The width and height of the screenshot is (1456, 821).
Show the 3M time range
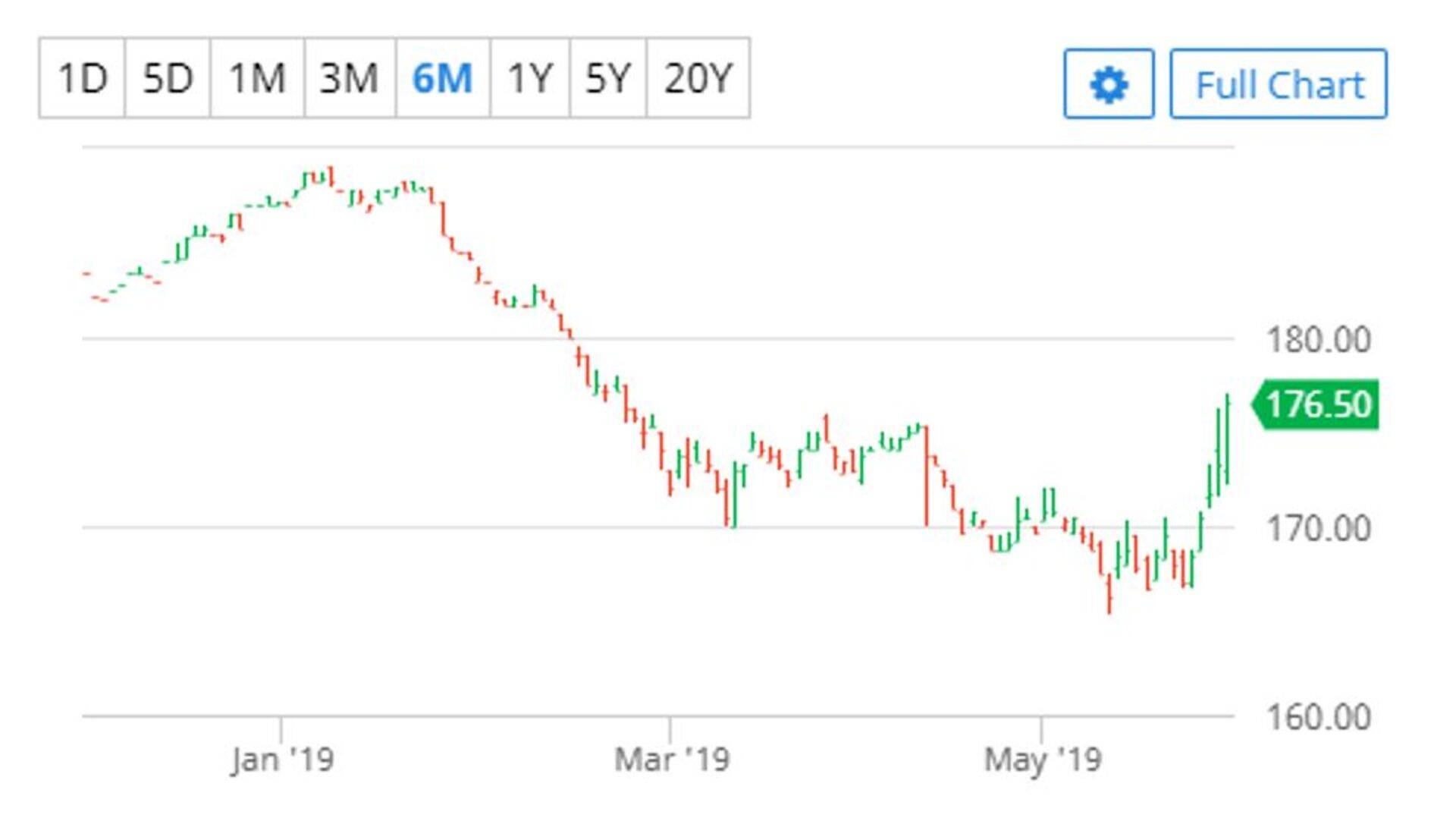pyautogui.click(x=349, y=78)
